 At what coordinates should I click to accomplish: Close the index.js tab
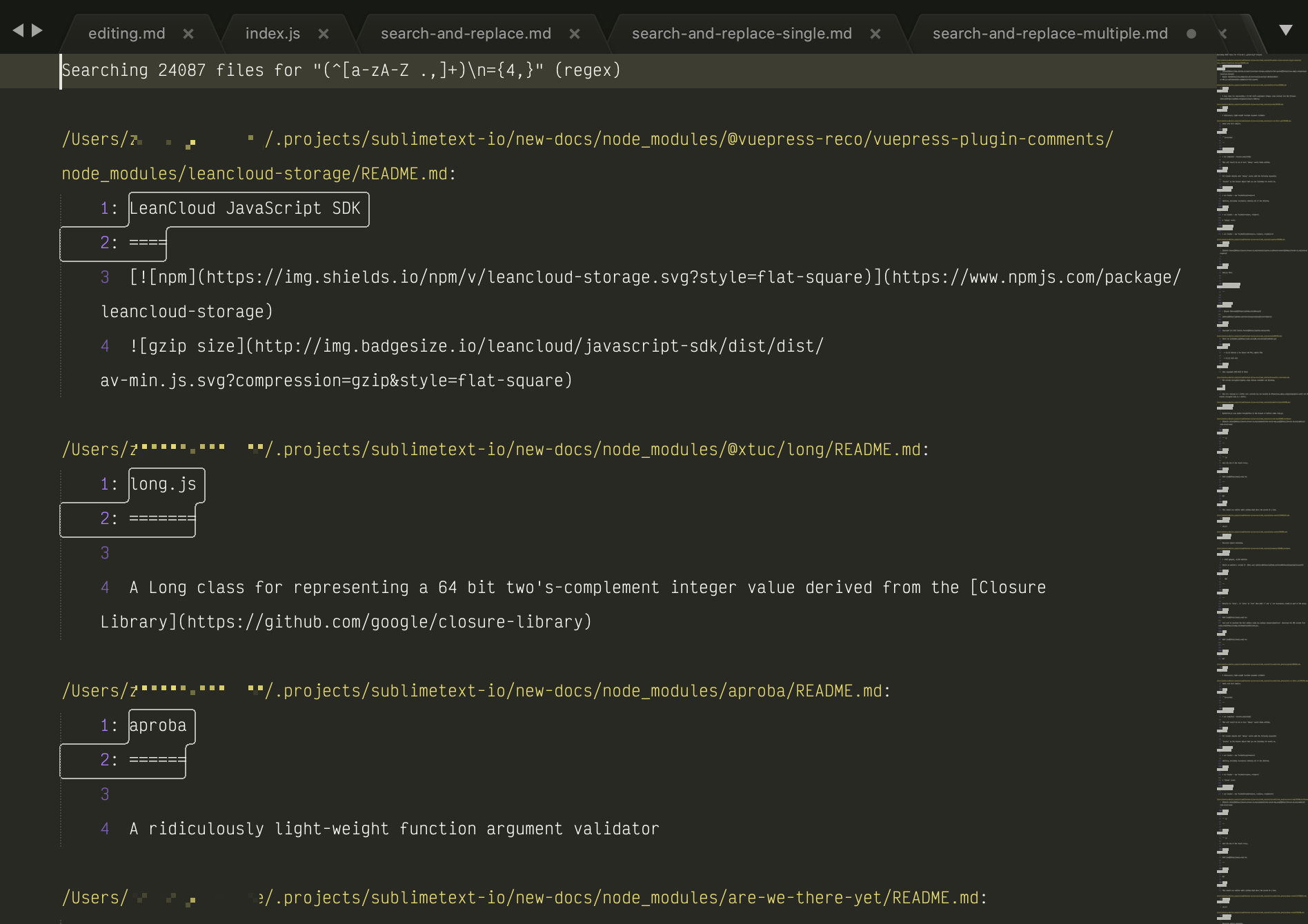pyautogui.click(x=324, y=34)
